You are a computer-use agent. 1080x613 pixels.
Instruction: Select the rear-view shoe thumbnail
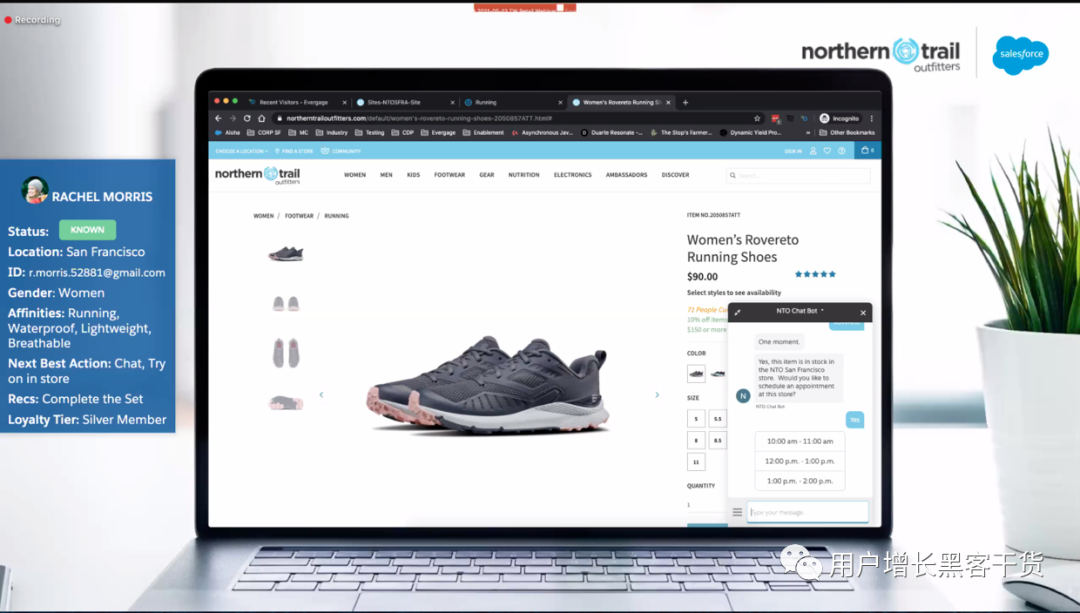[285, 303]
